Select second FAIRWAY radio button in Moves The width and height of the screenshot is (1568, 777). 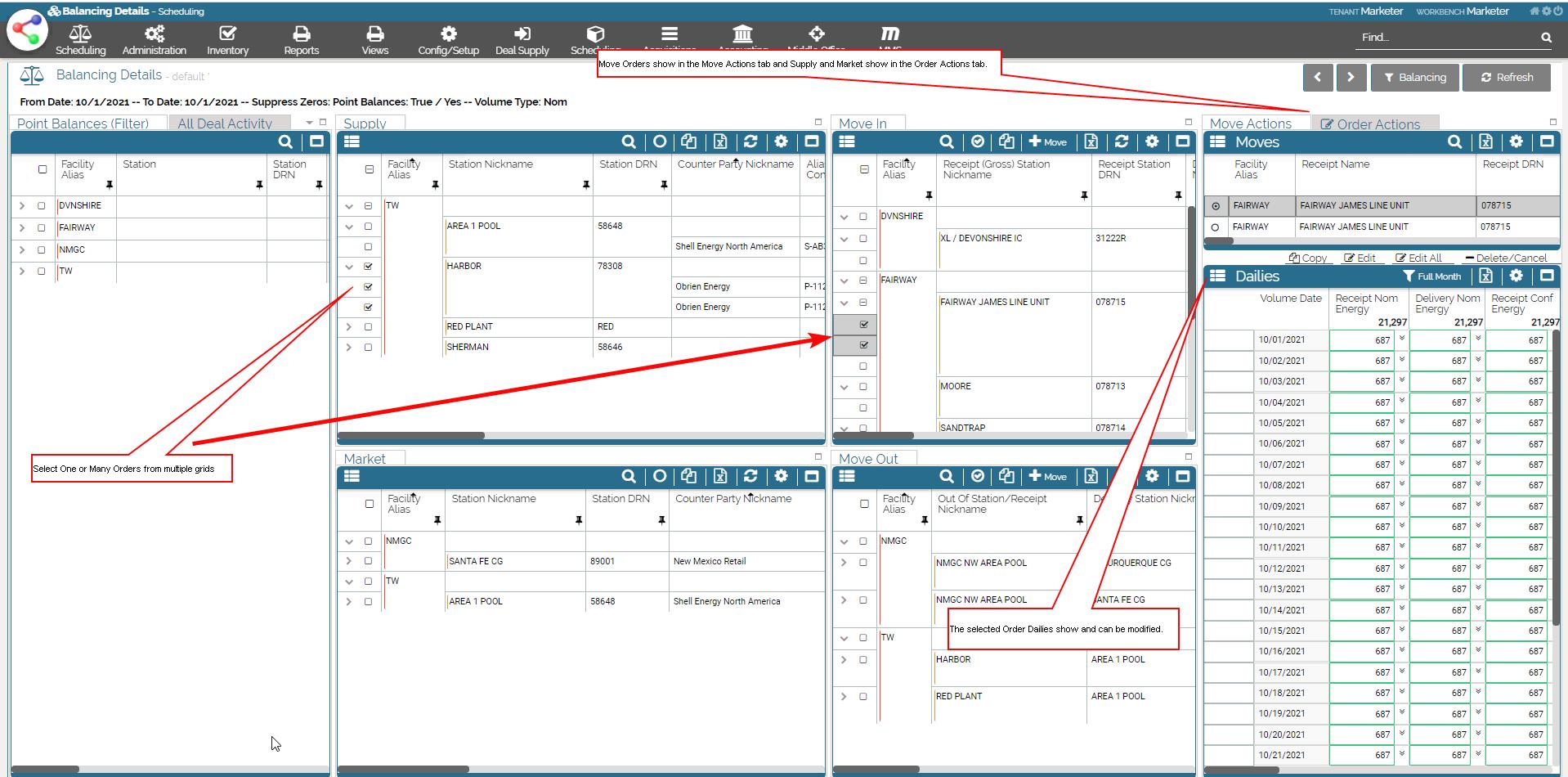[x=1215, y=227]
